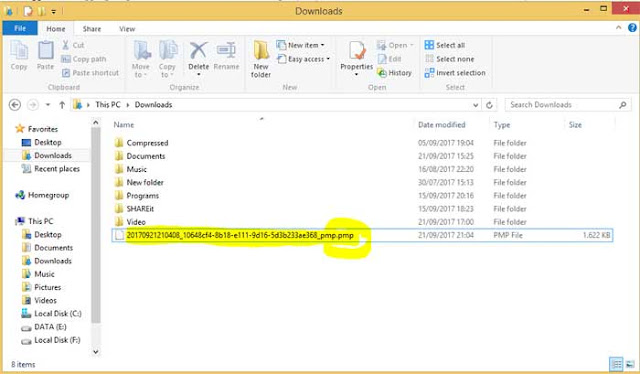
Task: Select the _pmp.pmp file
Action: (362, 235)
